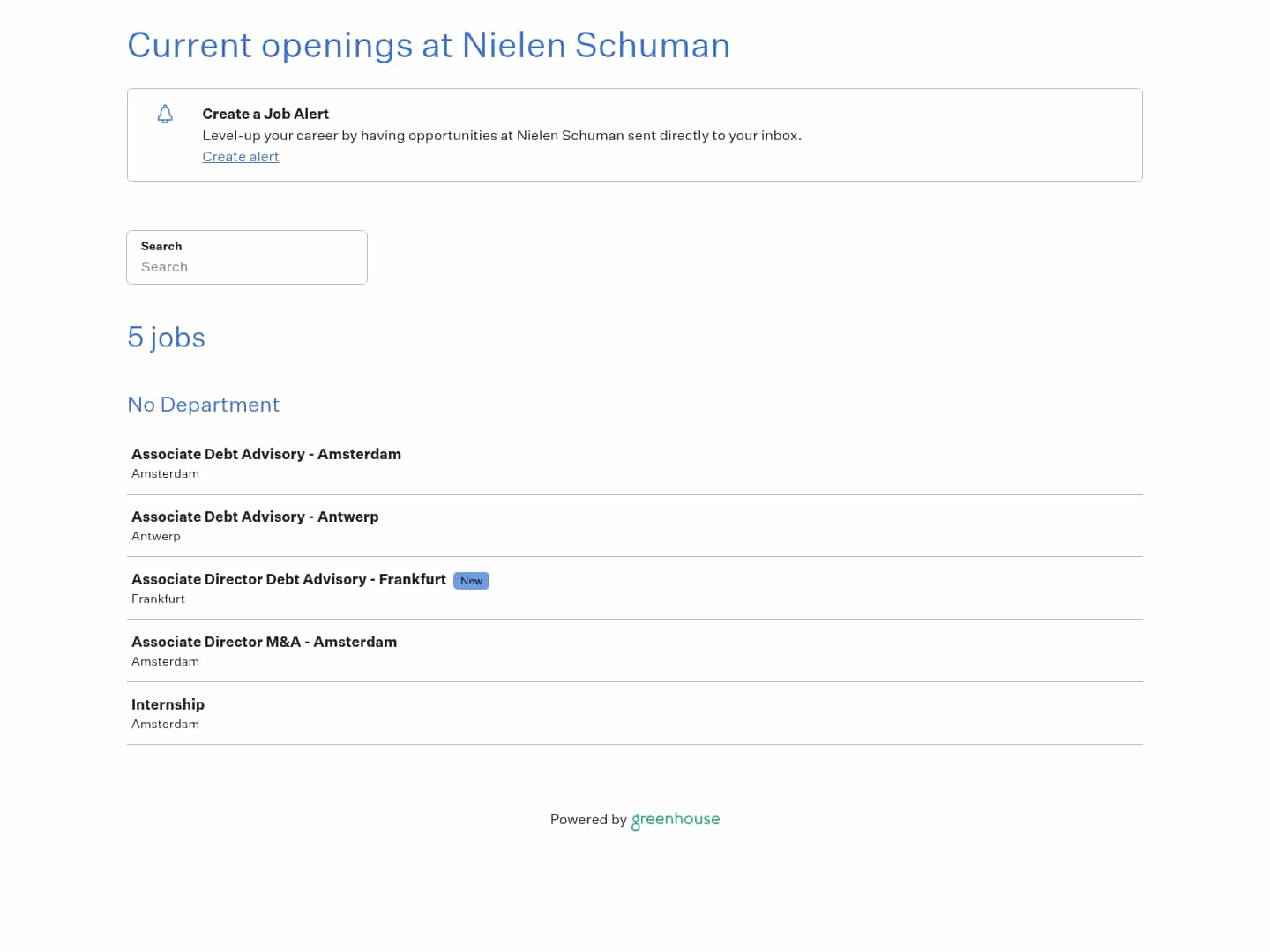Click the bell icon for job alerts
The height and width of the screenshot is (952, 1270).
(x=165, y=114)
